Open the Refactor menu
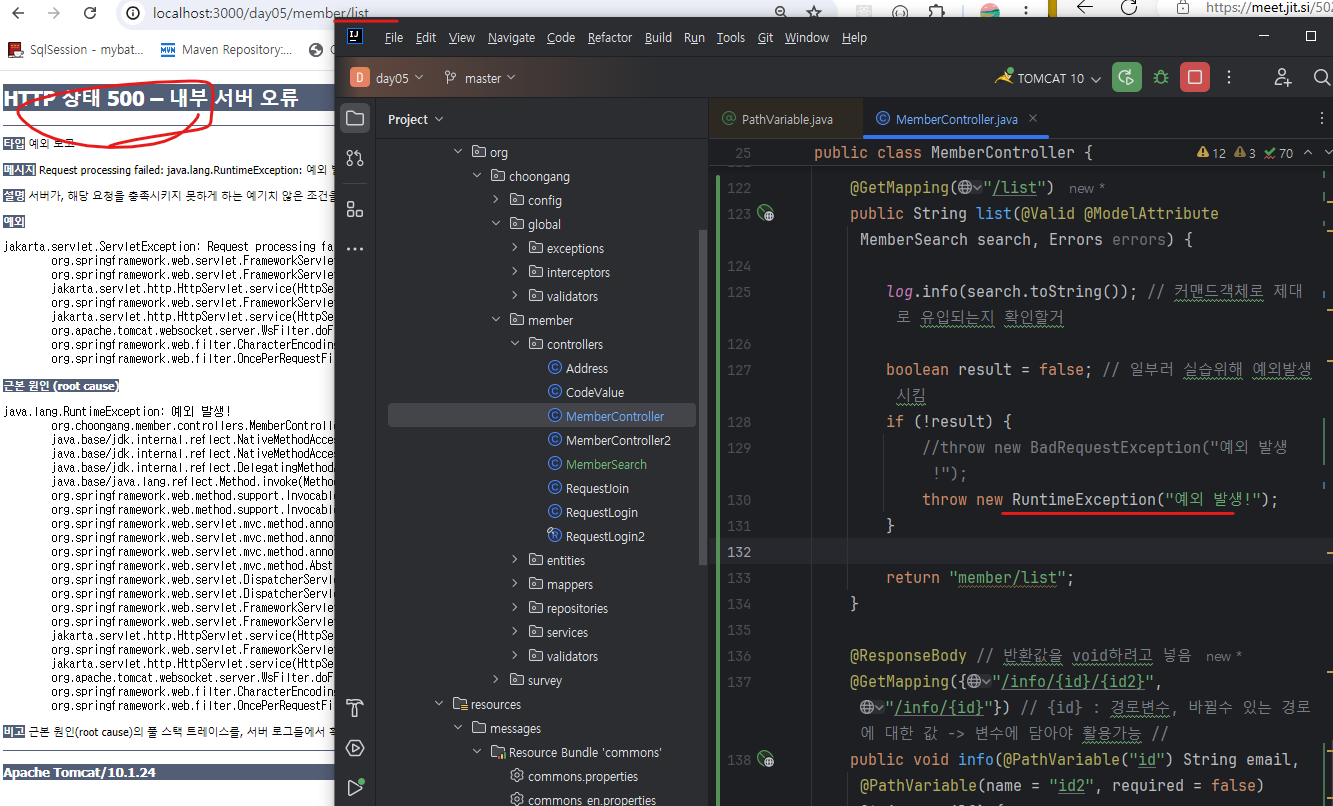 609,37
